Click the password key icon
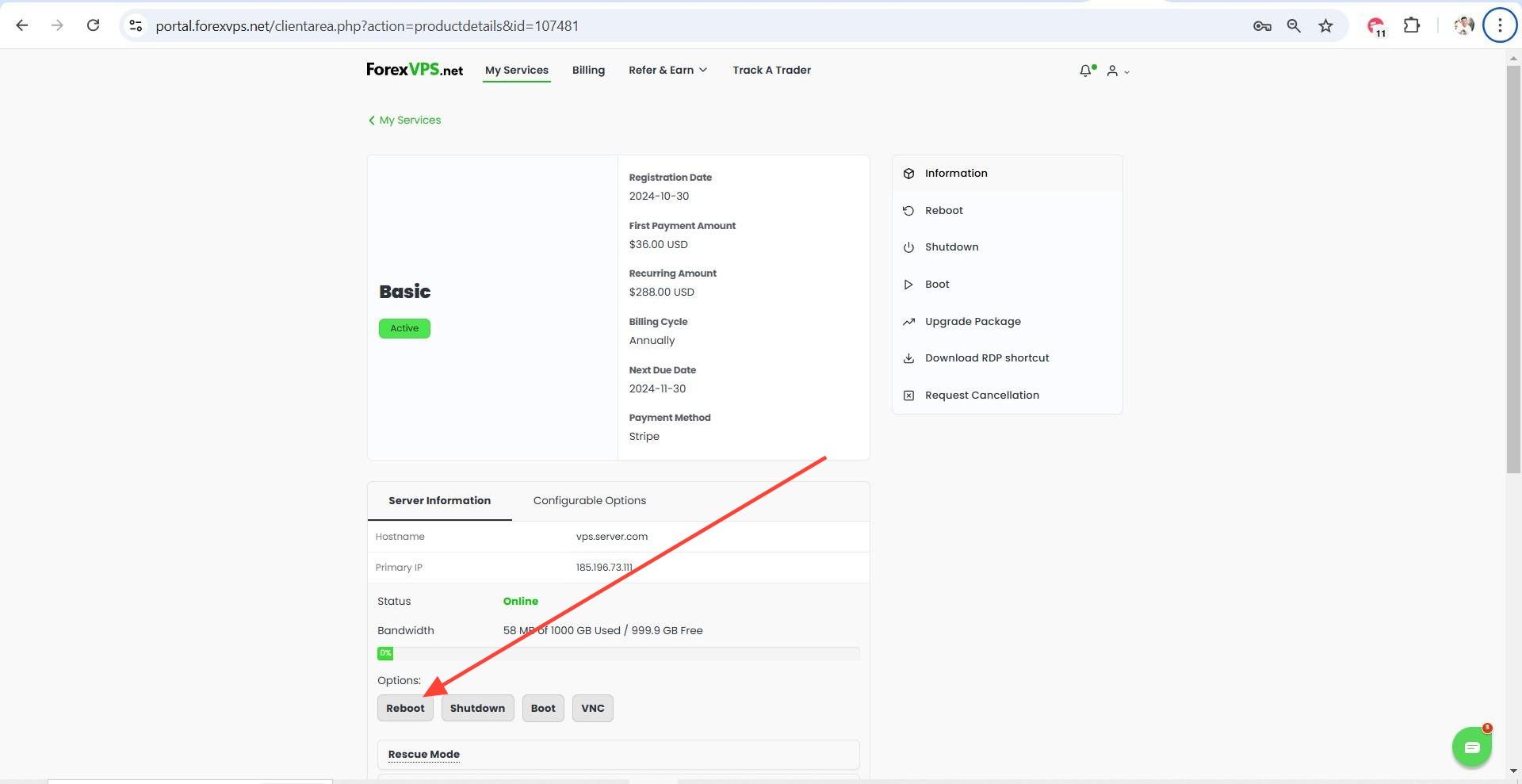The width and height of the screenshot is (1522, 784). (1262, 26)
